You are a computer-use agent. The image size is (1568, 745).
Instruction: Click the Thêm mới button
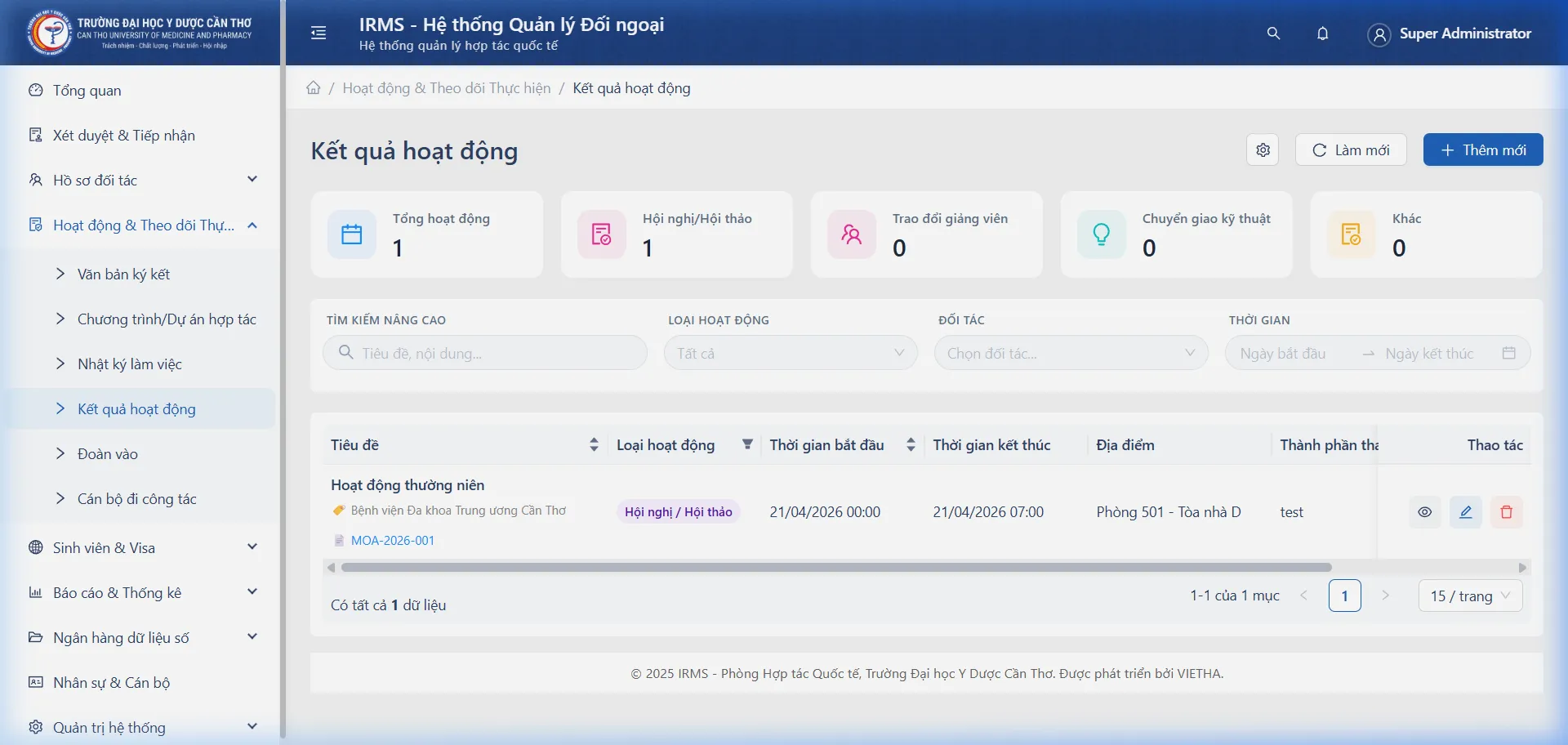click(x=1482, y=150)
